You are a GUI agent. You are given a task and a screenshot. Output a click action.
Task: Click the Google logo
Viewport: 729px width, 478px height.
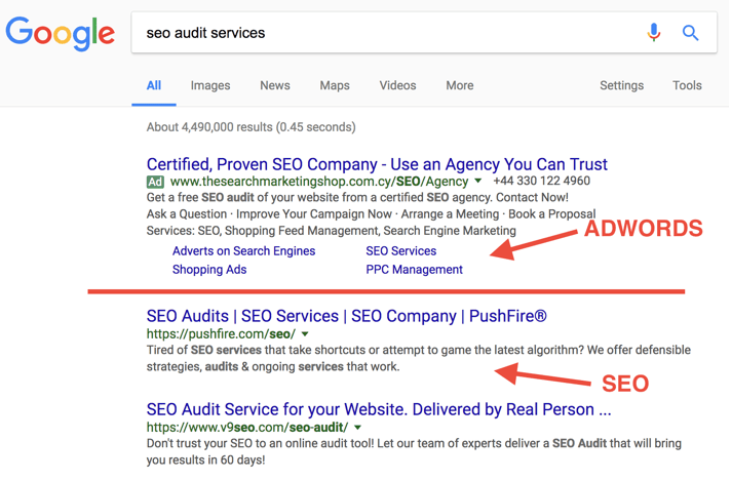pos(58,34)
